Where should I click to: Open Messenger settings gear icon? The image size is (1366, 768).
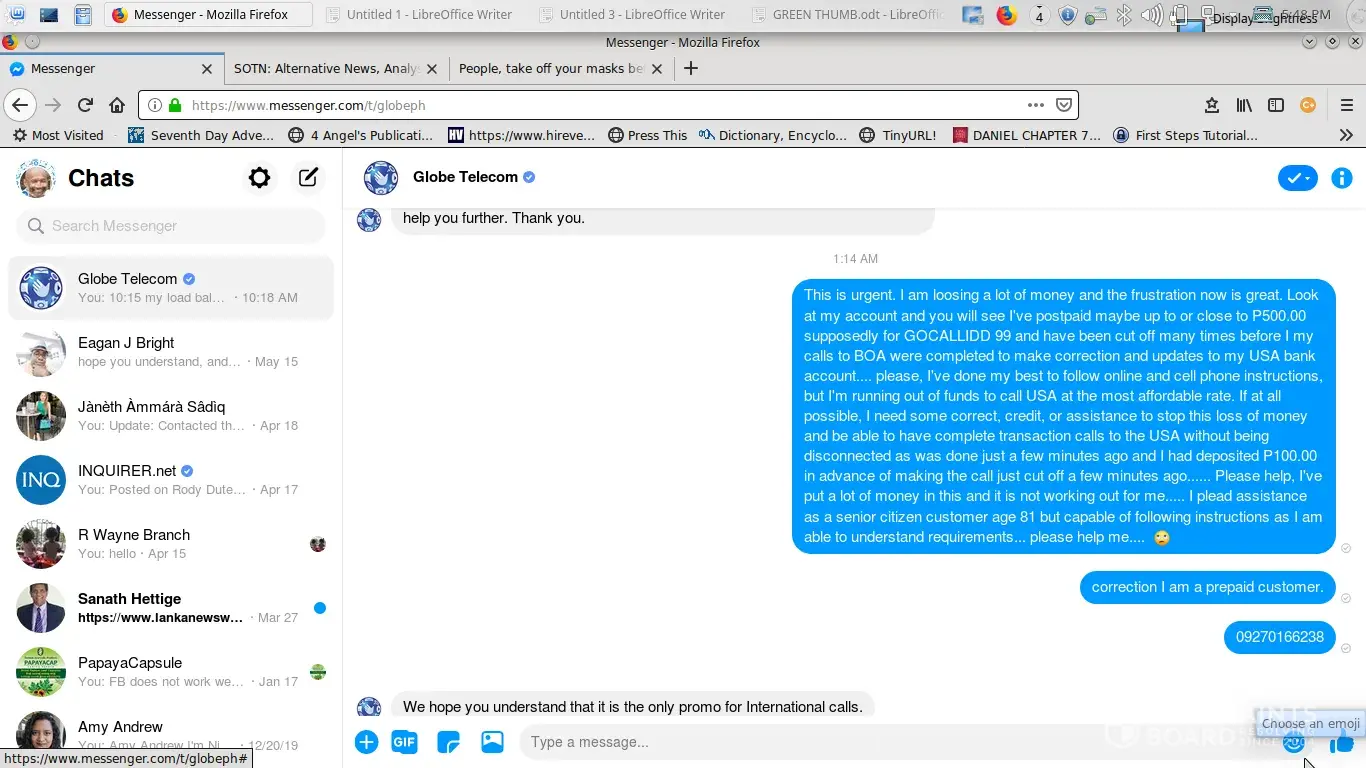pyautogui.click(x=259, y=178)
